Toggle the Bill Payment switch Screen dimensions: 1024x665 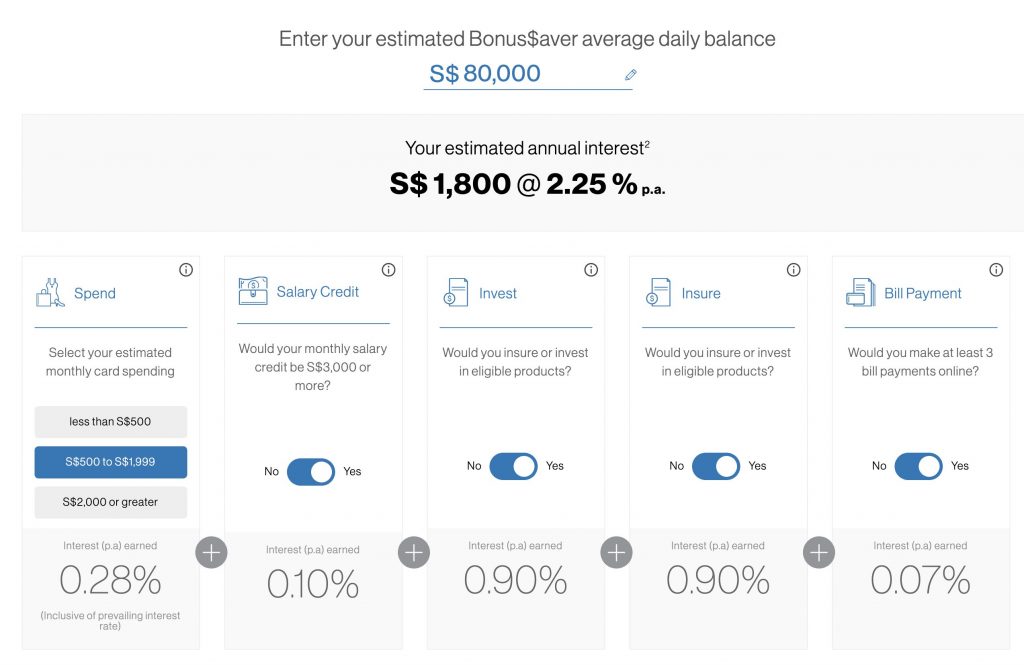click(918, 466)
